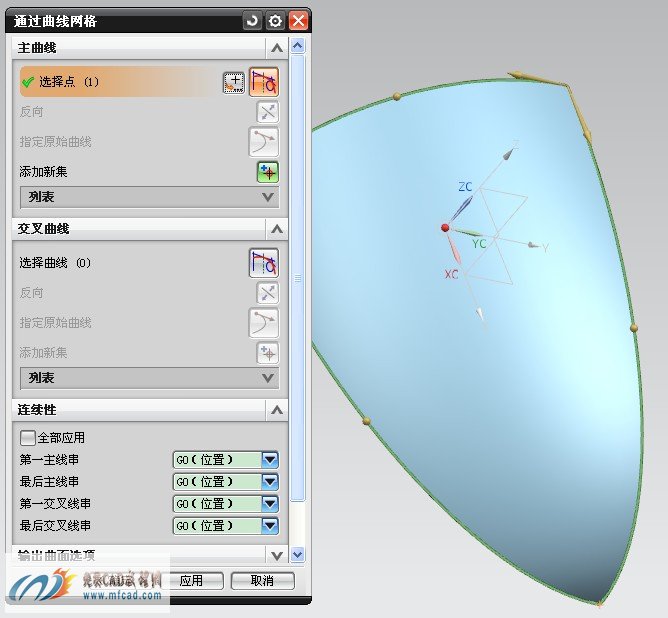This screenshot has height=618, width=668.
Task: Select the 选择点 (1) row
Action: click(x=150, y=82)
